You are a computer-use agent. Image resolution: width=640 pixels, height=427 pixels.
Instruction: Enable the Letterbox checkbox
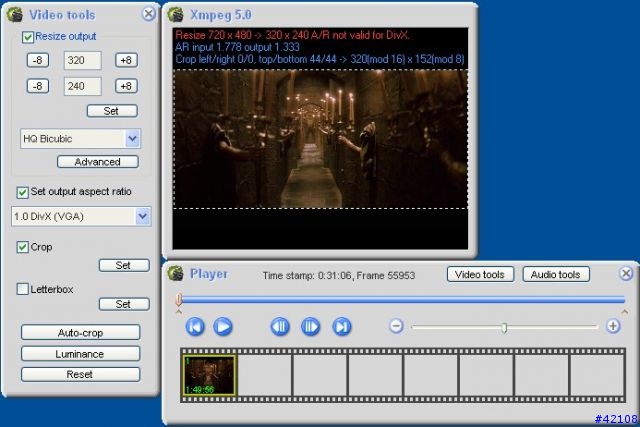pyautogui.click(x=22, y=289)
